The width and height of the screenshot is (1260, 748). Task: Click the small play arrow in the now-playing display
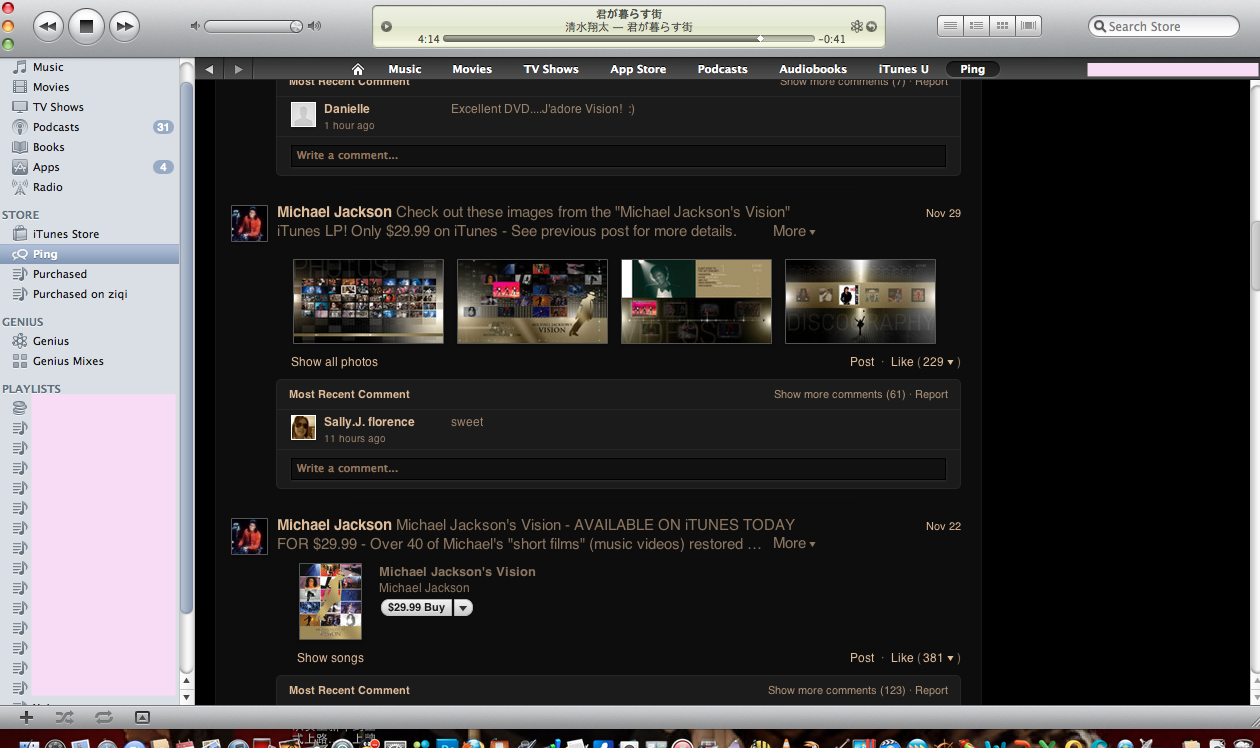[387, 27]
